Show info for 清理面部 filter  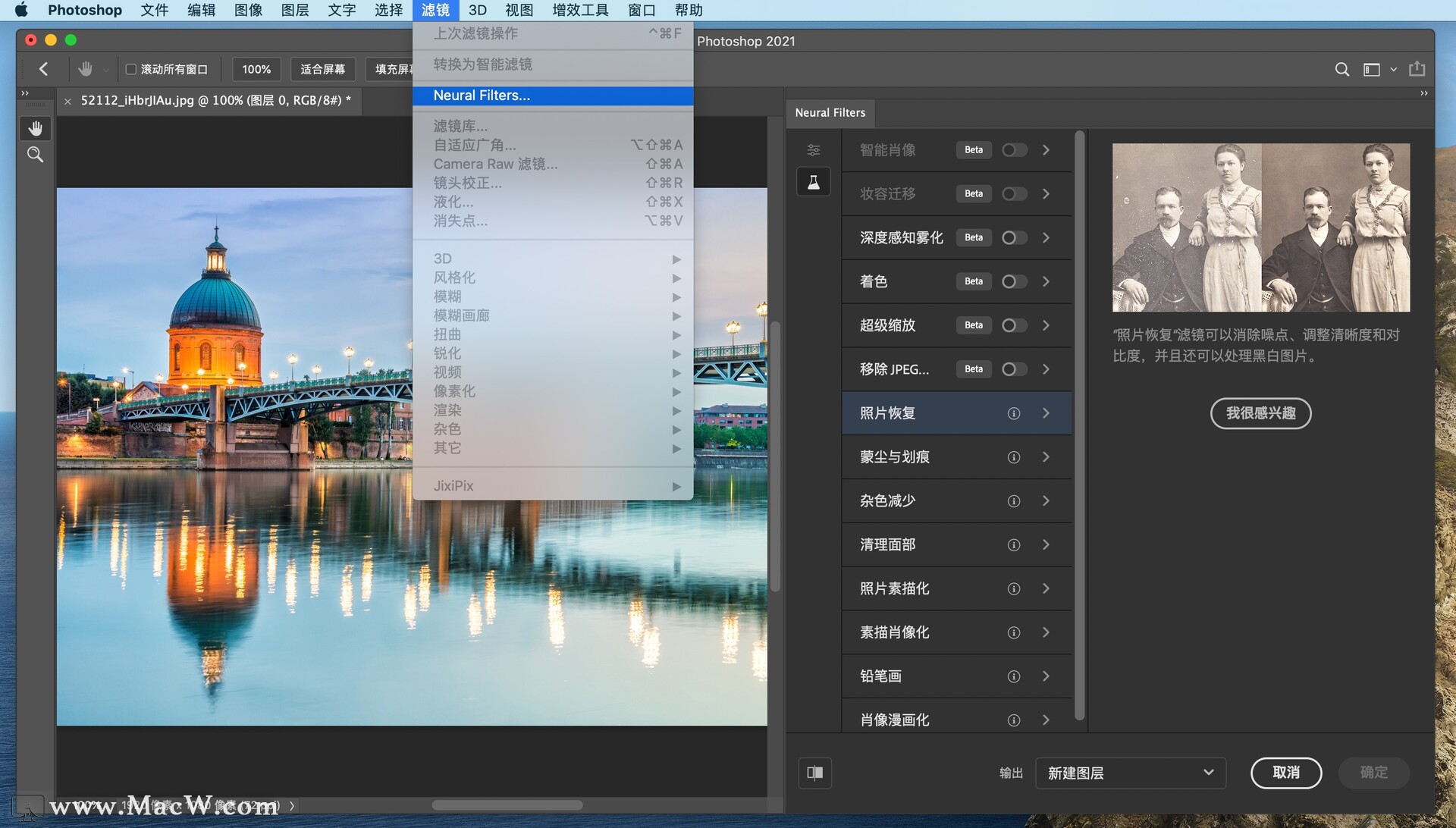pos(1014,545)
